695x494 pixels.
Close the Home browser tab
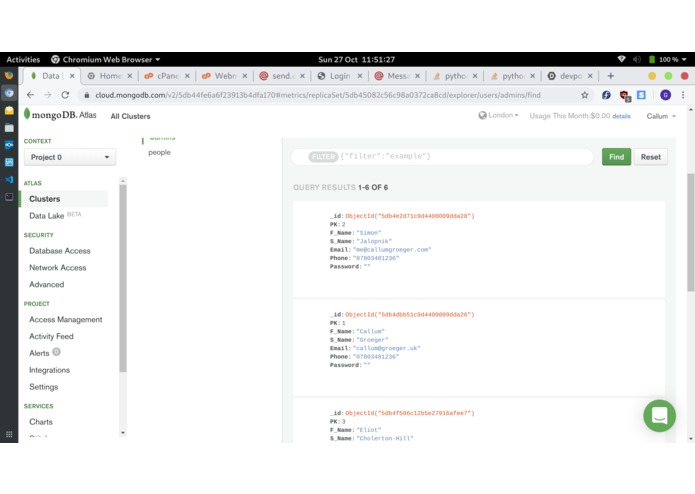pos(129,76)
